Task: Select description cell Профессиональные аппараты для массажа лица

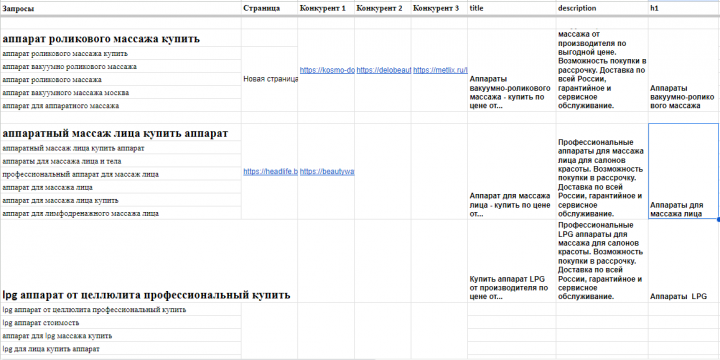Action: [x=602, y=171]
